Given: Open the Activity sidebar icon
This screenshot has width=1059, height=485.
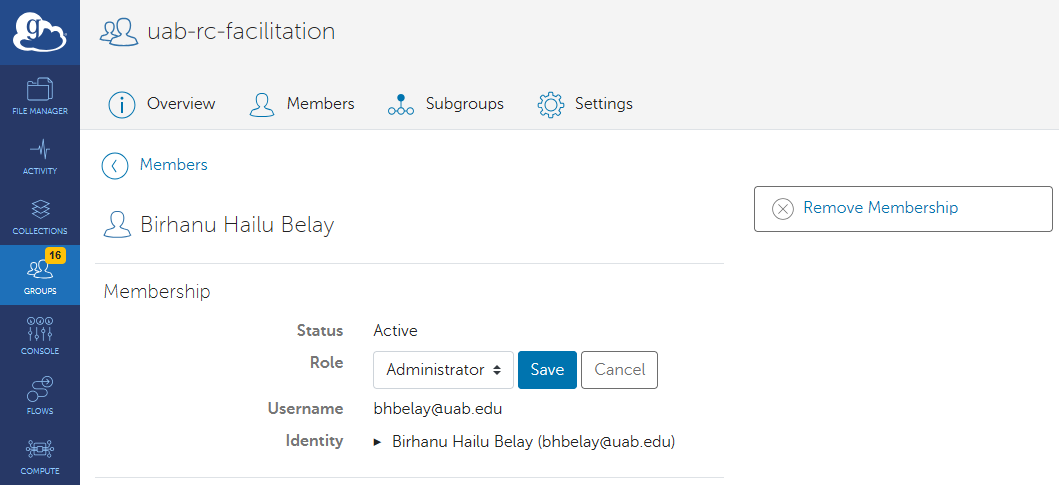Looking at the screenshot, I should click(40, 156).
